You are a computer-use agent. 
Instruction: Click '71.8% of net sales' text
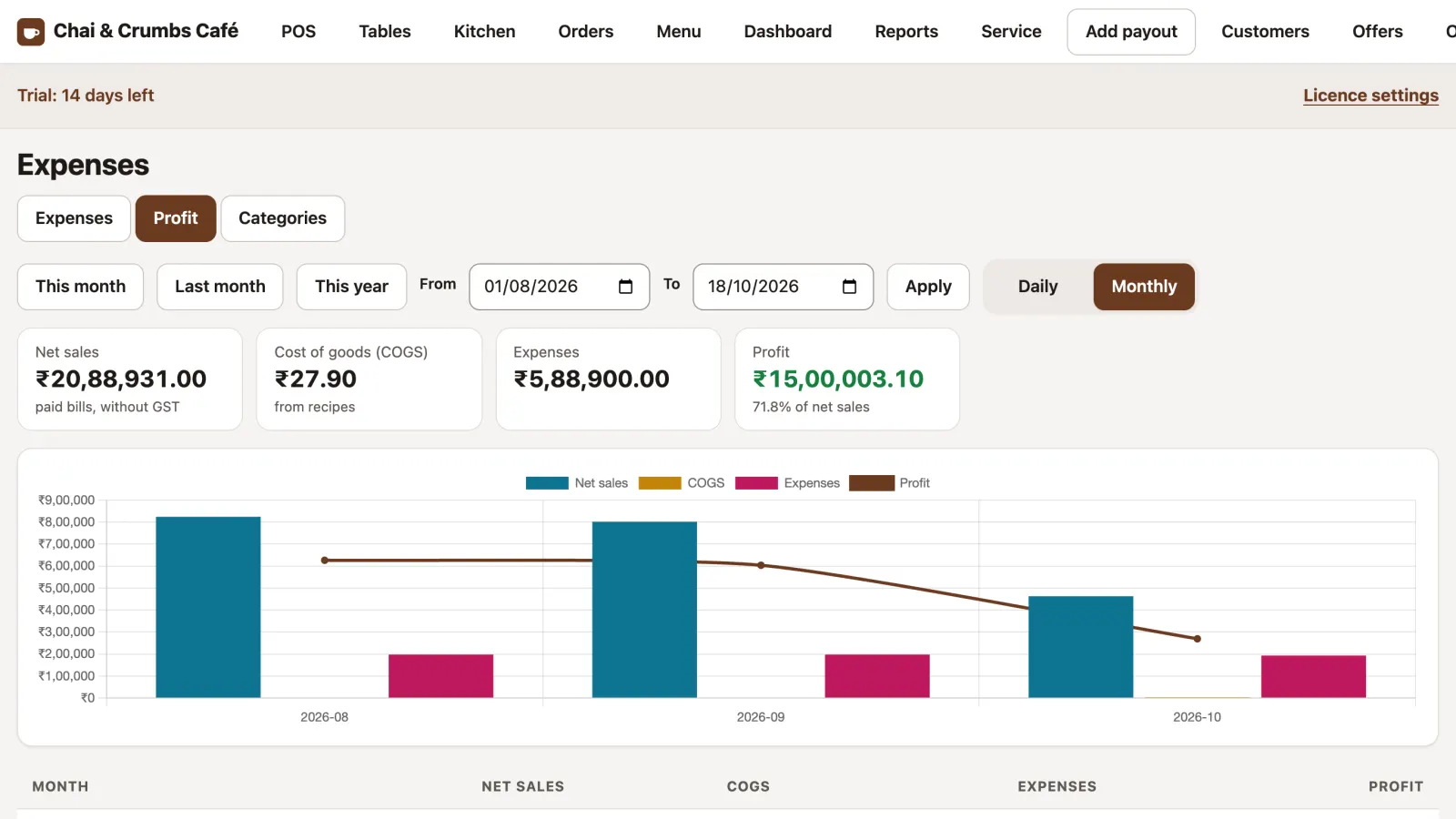tap(811, 407)
